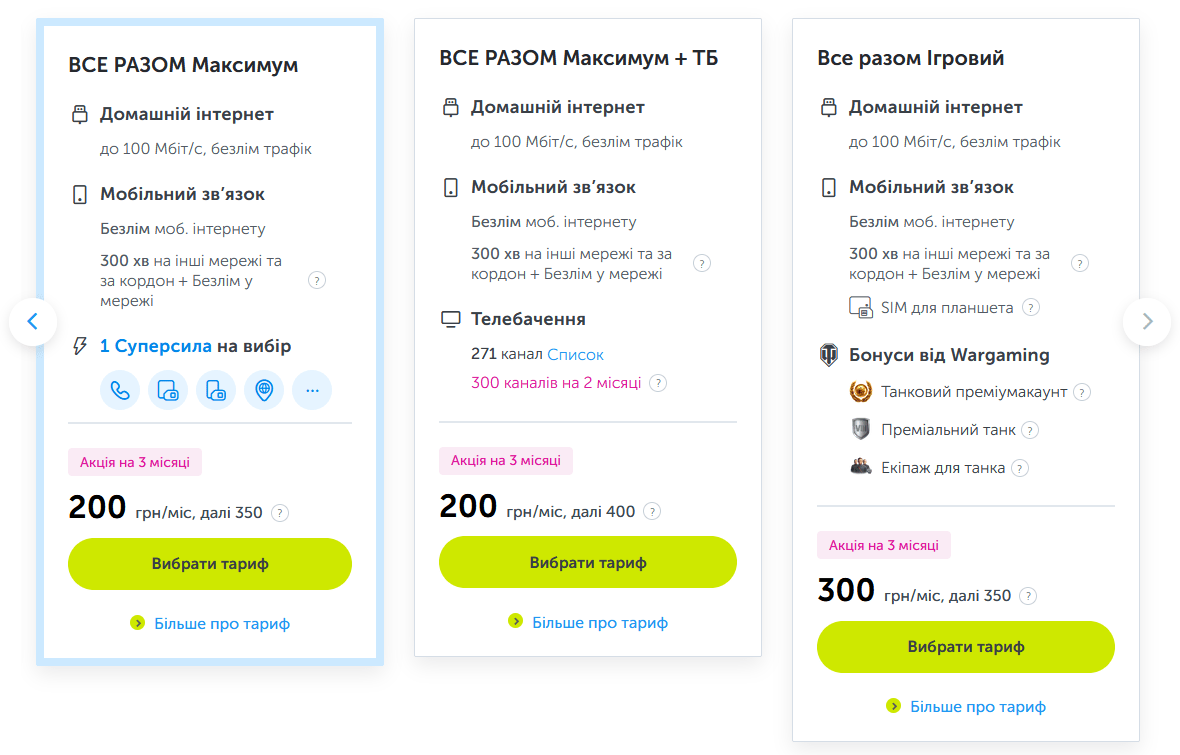The image size is (1180, 755).
Task: Select the phone calls superpower icon
Action: click(x=120, y=390)
